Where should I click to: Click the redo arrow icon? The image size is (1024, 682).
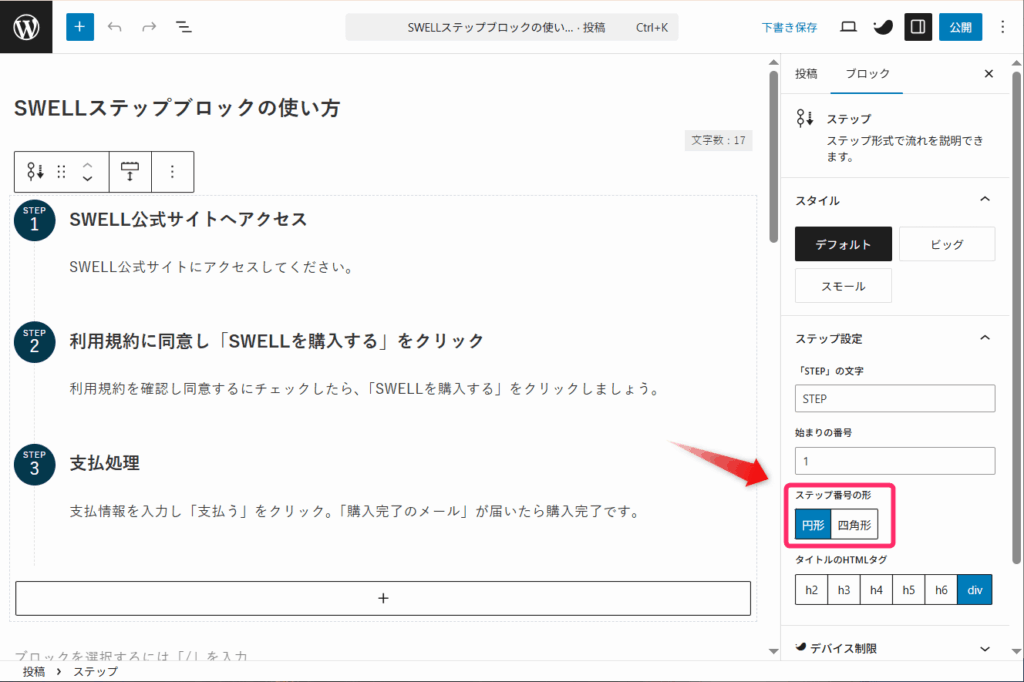[x=149, y=27]
